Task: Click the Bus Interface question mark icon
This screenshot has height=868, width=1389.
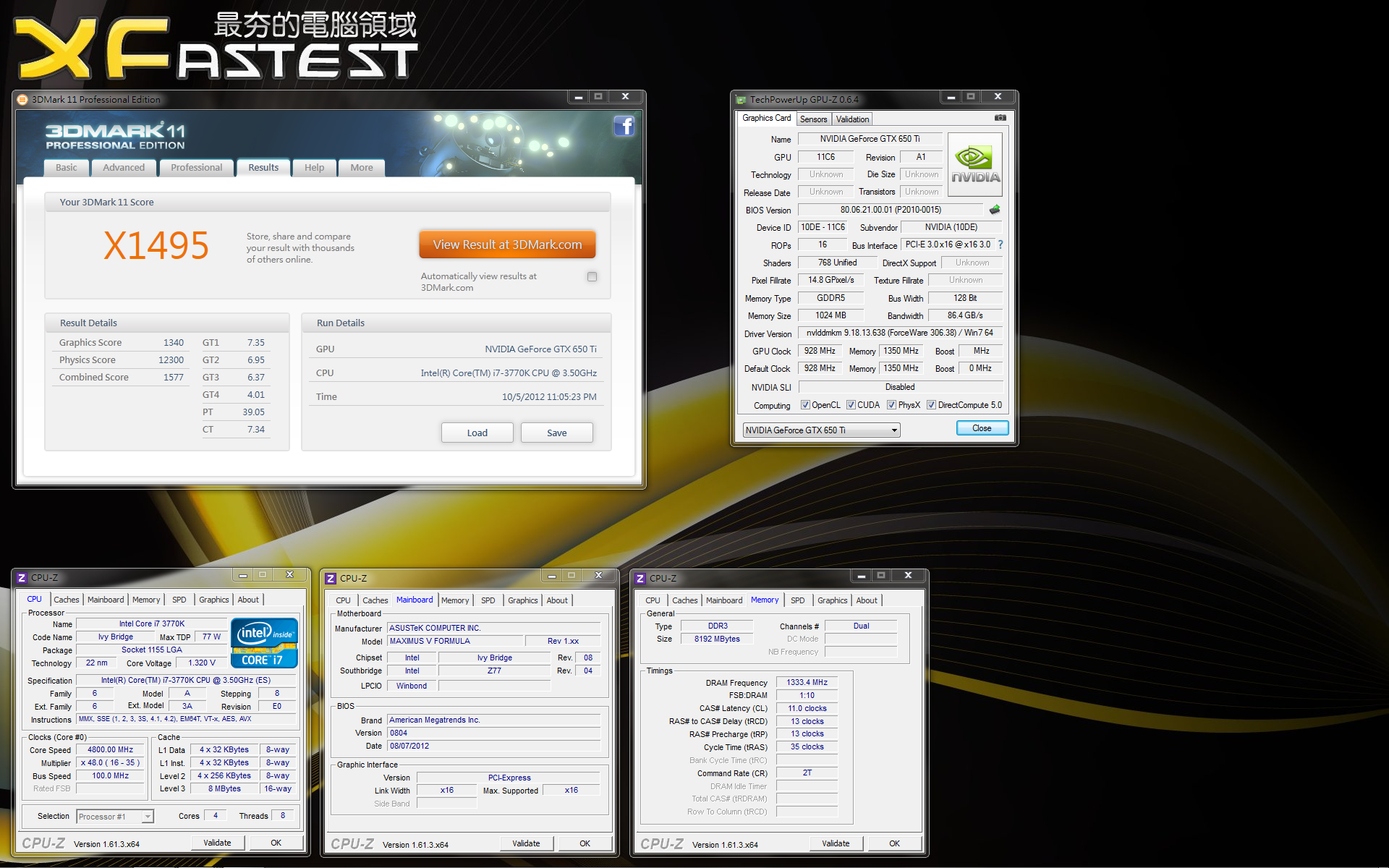Action: click(1001, 244)
